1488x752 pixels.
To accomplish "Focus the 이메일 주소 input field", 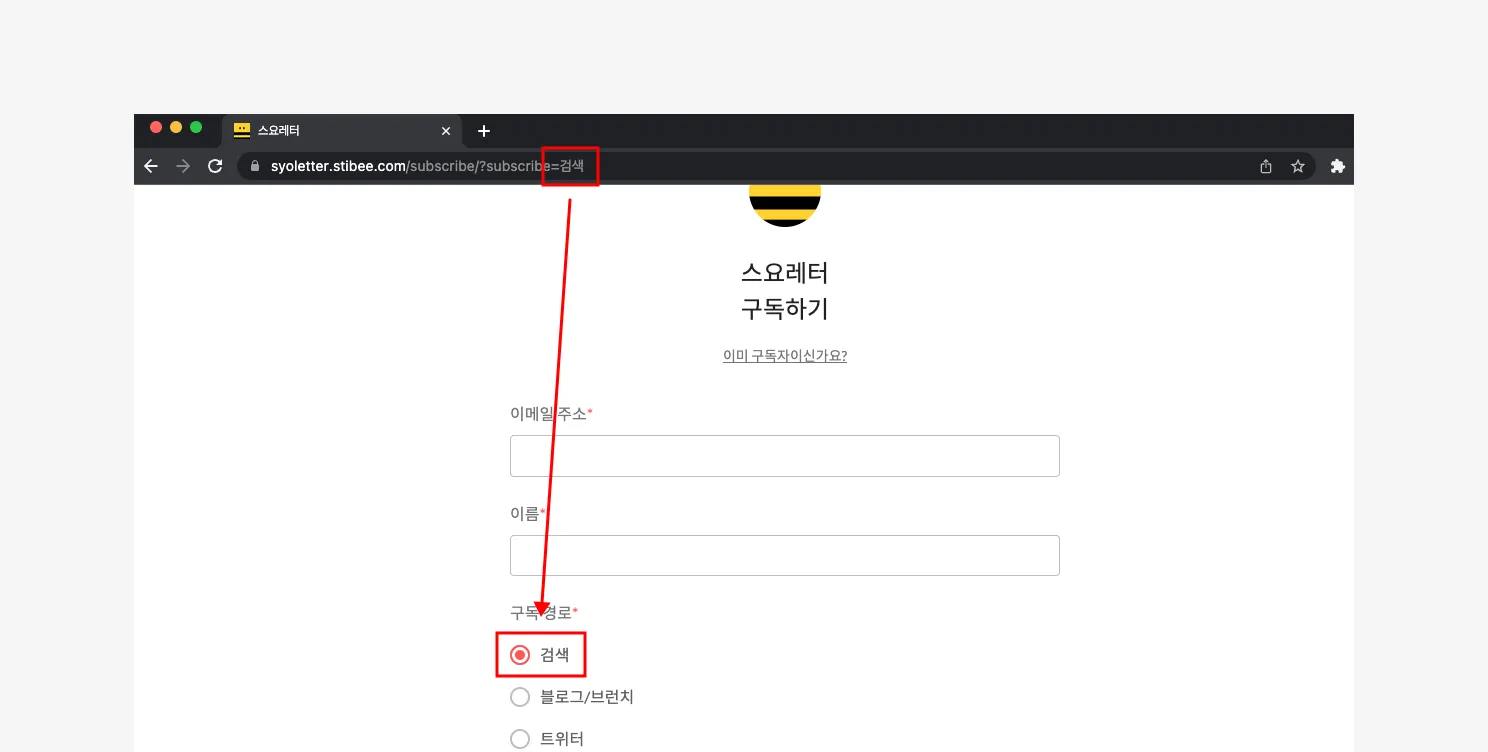I will pos(785,456).
